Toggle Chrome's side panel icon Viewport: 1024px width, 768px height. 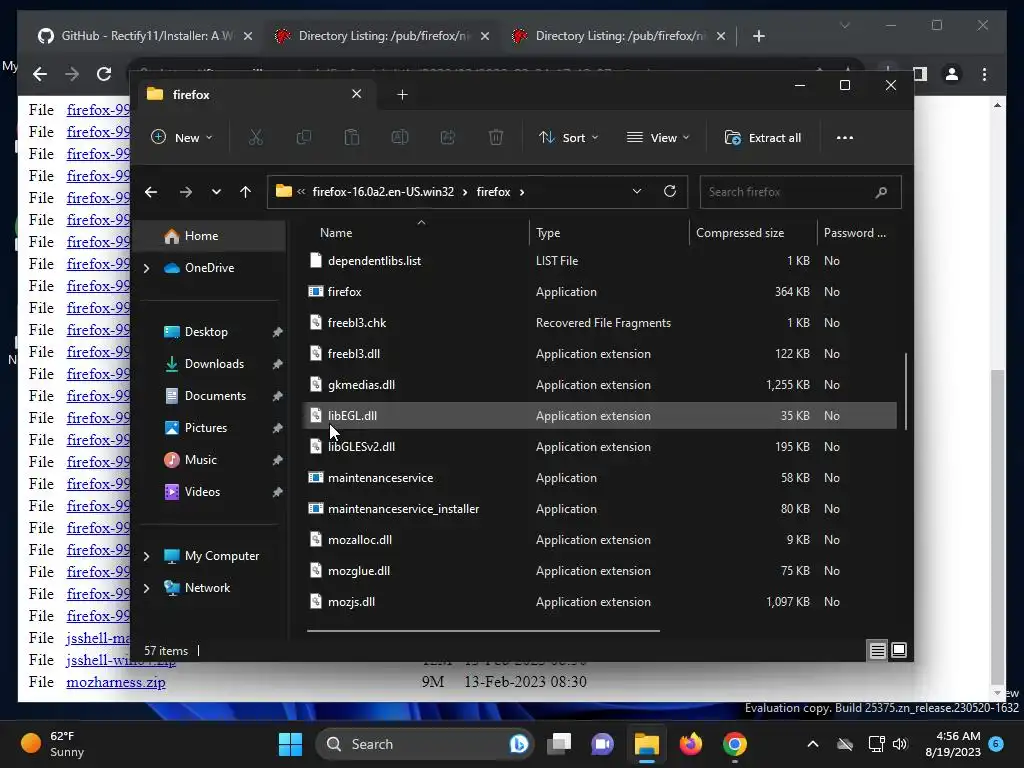(920, 74)
